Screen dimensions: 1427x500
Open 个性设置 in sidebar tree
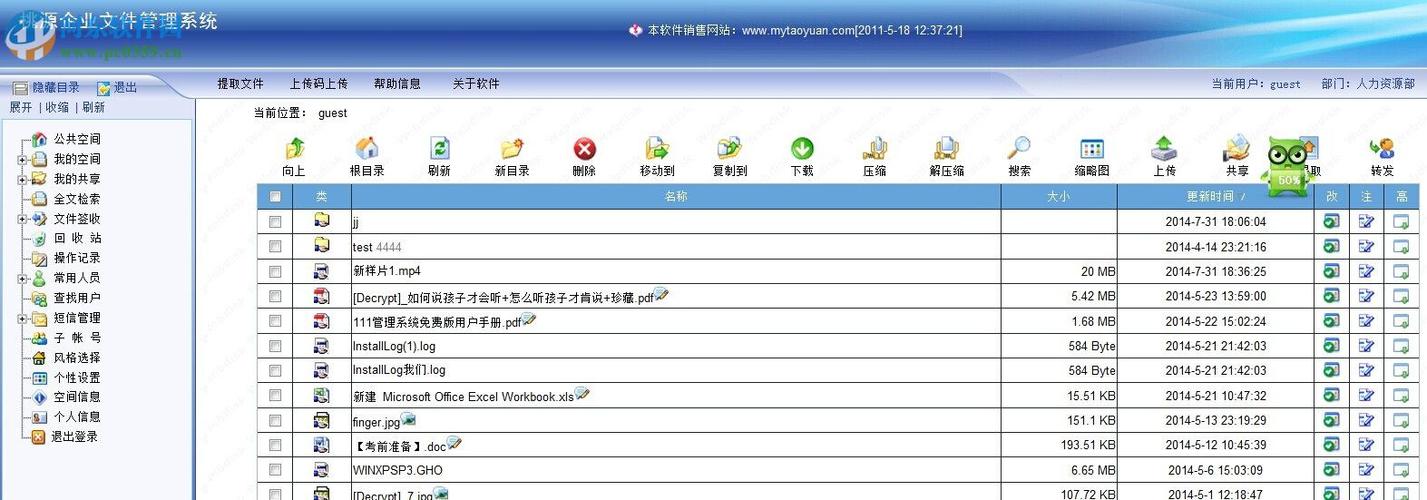click(x=77, y=378)
